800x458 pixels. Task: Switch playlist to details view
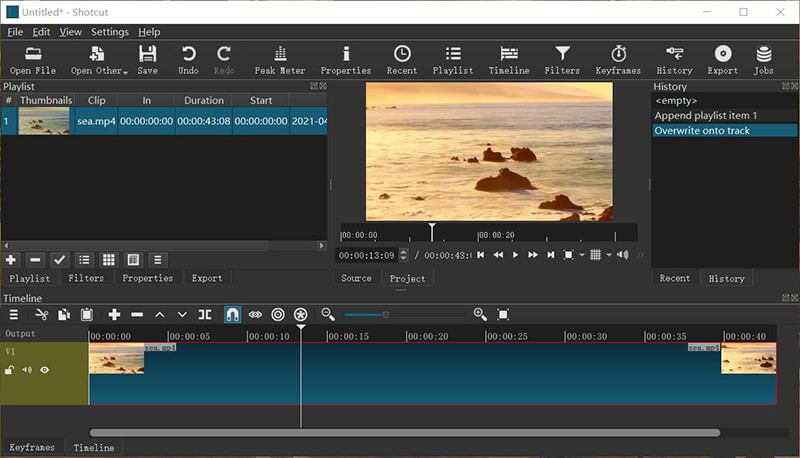tap(84, 260)
